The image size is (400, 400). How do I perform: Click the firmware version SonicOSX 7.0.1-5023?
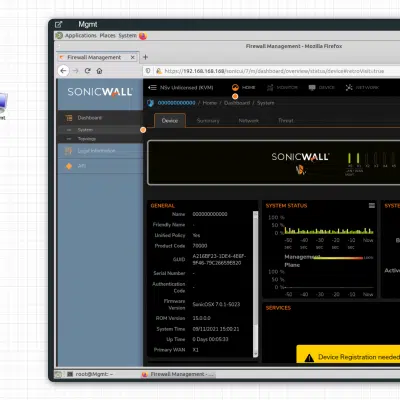[x=216, y=304]
